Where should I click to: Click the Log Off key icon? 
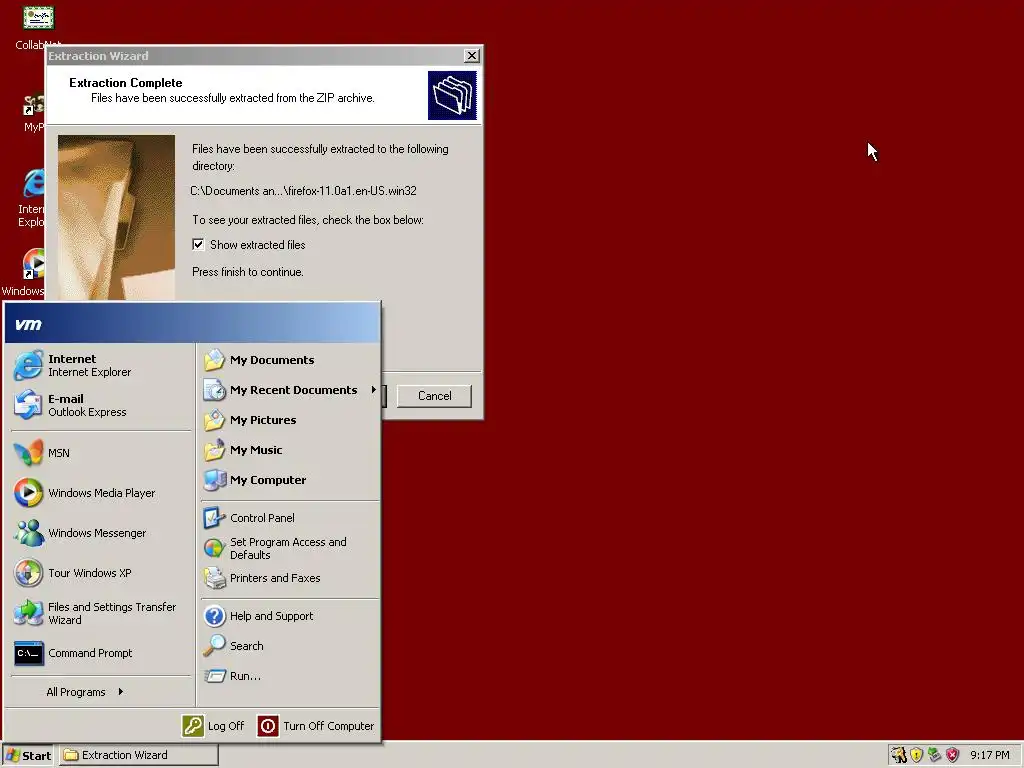pyautogui.click(x=193, y=726)
